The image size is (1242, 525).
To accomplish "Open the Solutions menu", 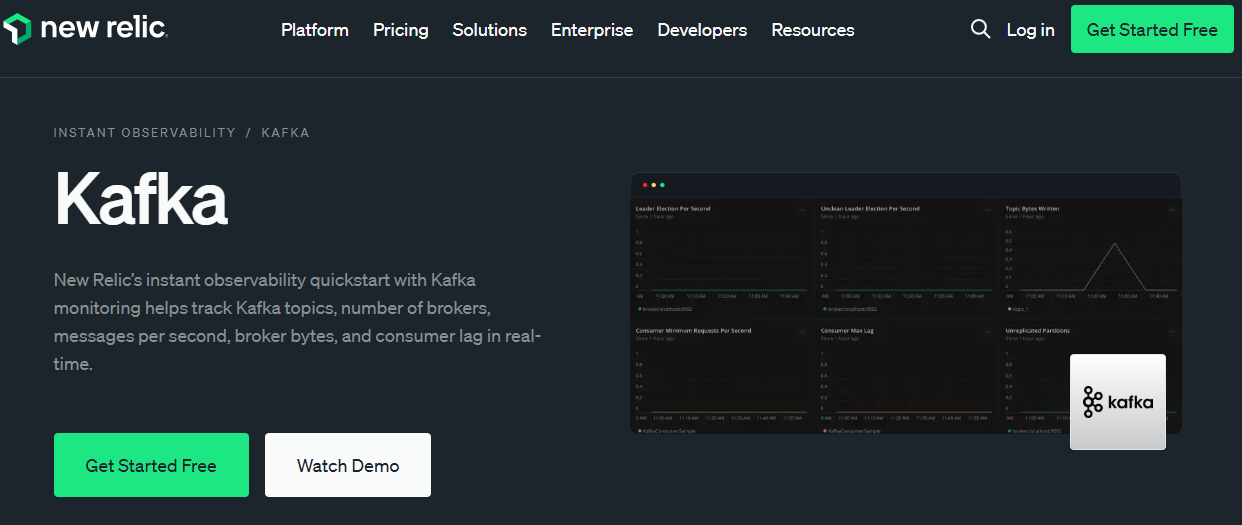I will point(490,30).
